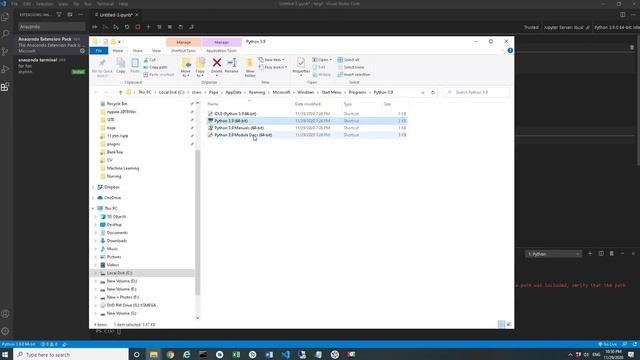The height and width of the screenshot is (360, 640).
Task: Click File Explorer icon in Windows taskbar
Action: pos(153,354)
